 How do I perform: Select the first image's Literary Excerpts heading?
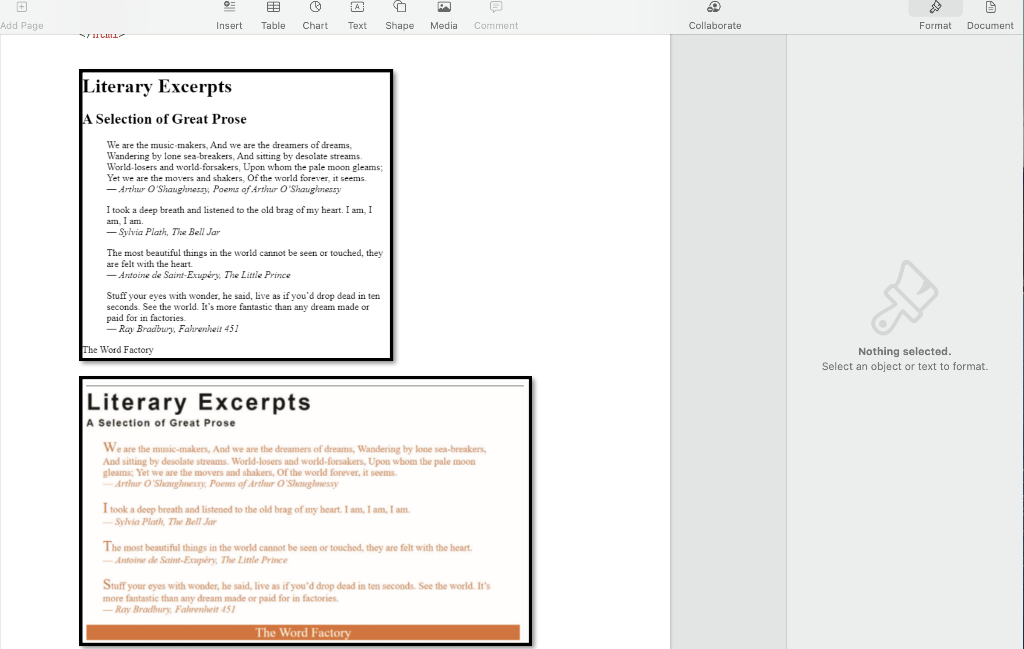coord(157,86)
